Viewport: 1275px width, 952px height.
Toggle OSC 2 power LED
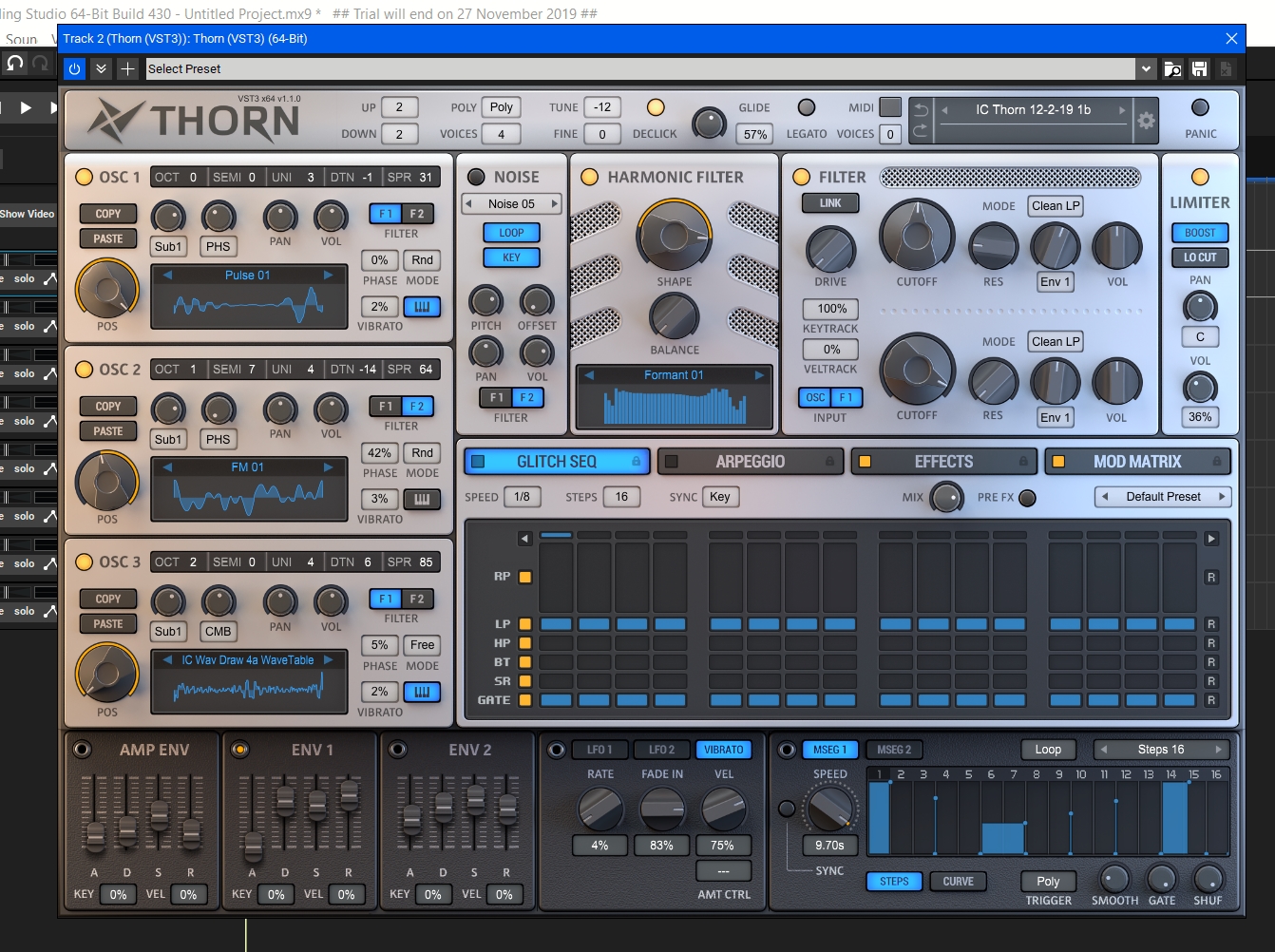click(x=84, y=370)
